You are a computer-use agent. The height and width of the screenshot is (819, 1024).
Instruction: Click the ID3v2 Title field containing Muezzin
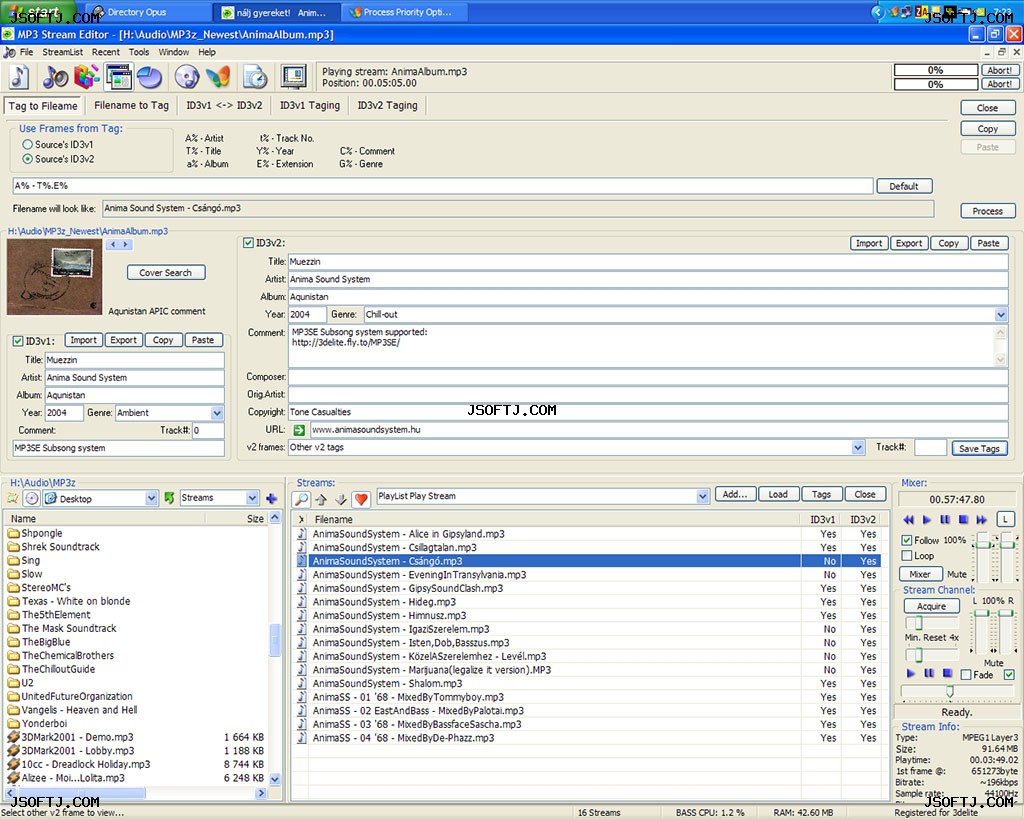tap(648, 261)
